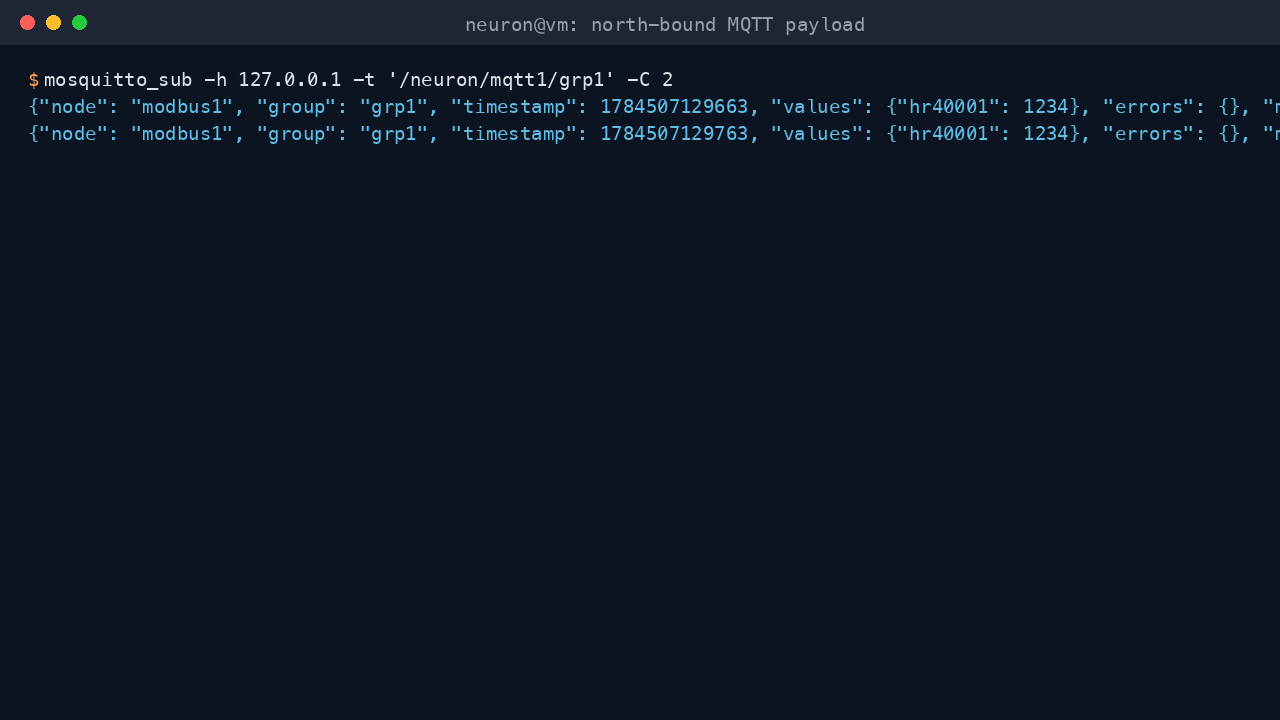
Task: Click the 'mosquitto_sub' command word
Action: click(118, 80)
